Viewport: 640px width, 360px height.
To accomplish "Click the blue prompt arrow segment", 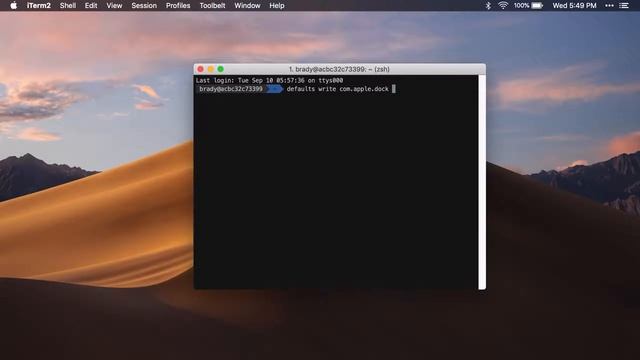I will coord(275,89).
